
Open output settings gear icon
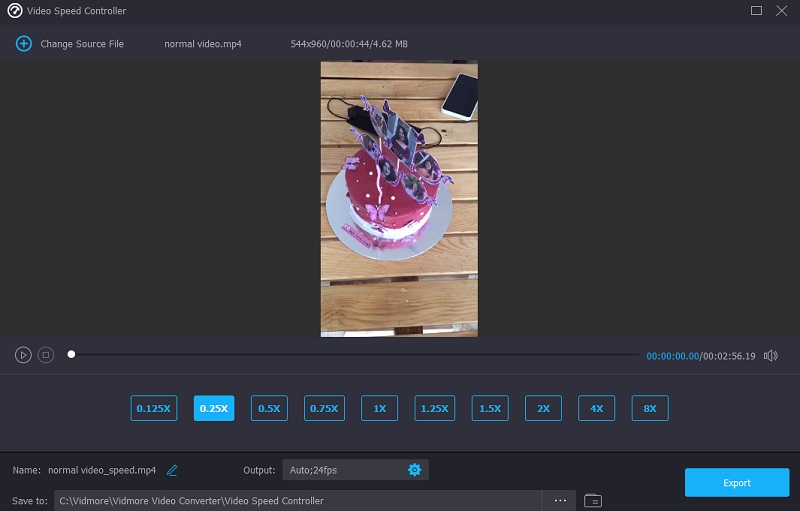(414, 470)
